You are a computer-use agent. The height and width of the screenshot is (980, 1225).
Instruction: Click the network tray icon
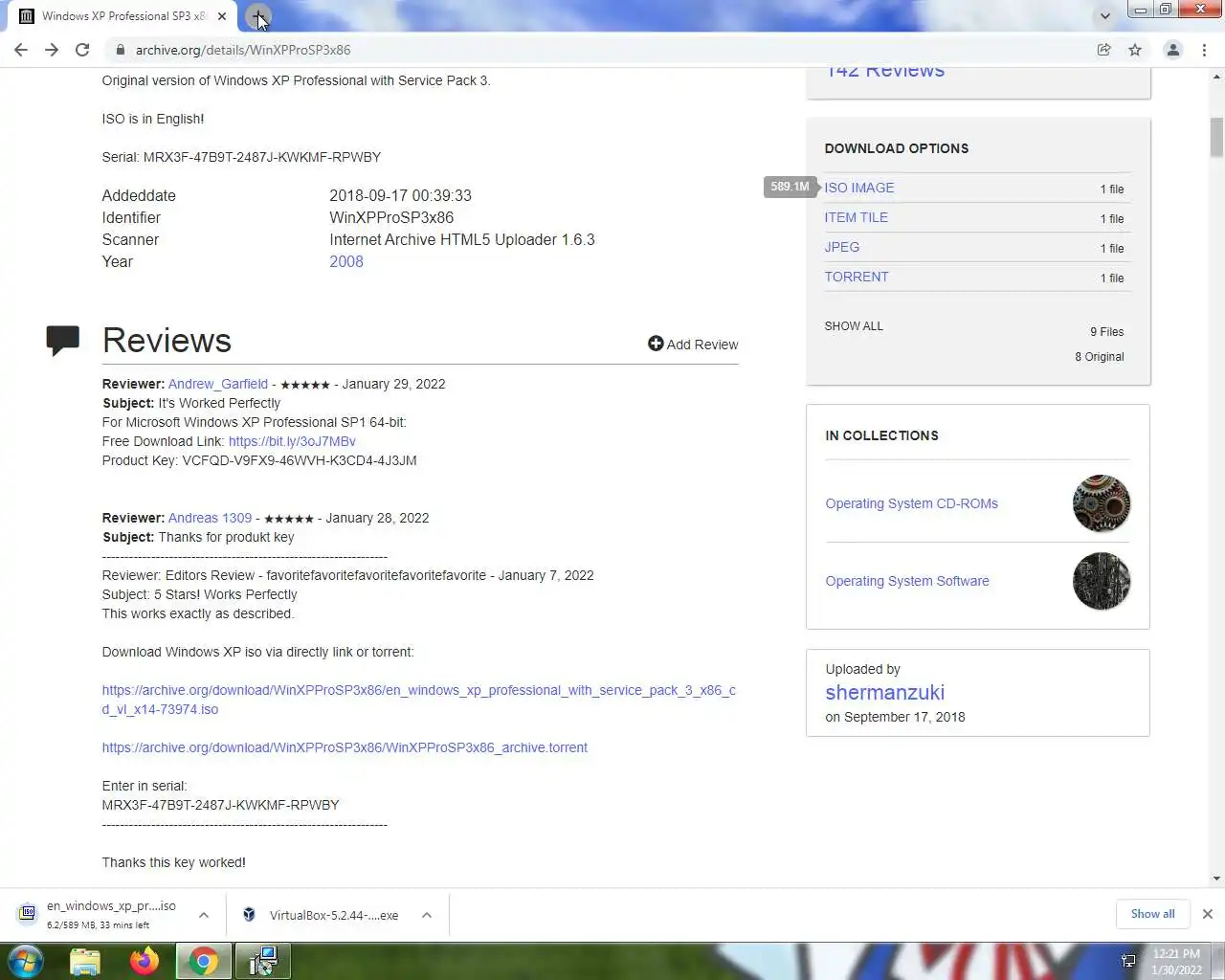[x=1128, y=961]
